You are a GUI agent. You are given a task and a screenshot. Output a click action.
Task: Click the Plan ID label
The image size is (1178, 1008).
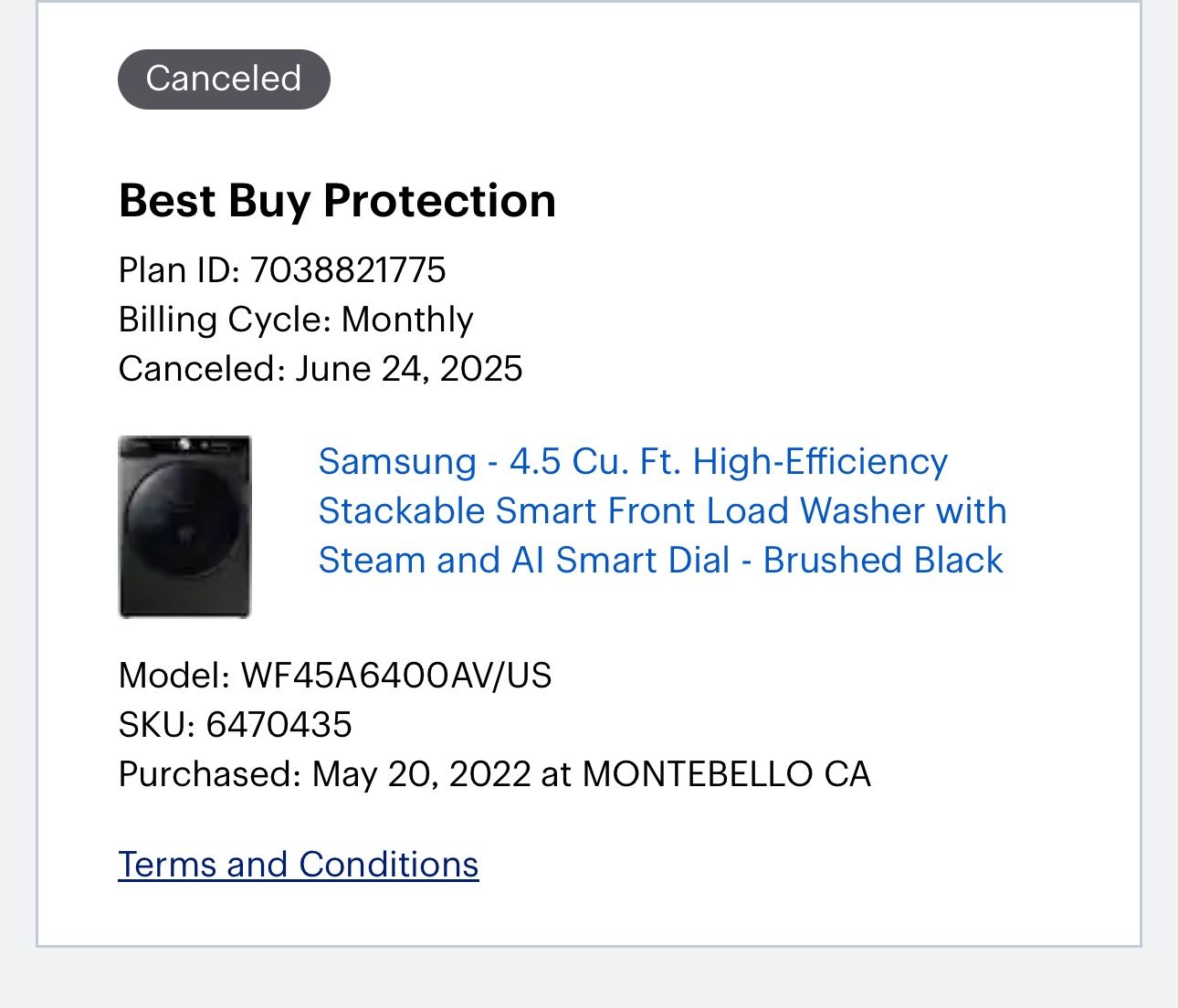point(179,270)
